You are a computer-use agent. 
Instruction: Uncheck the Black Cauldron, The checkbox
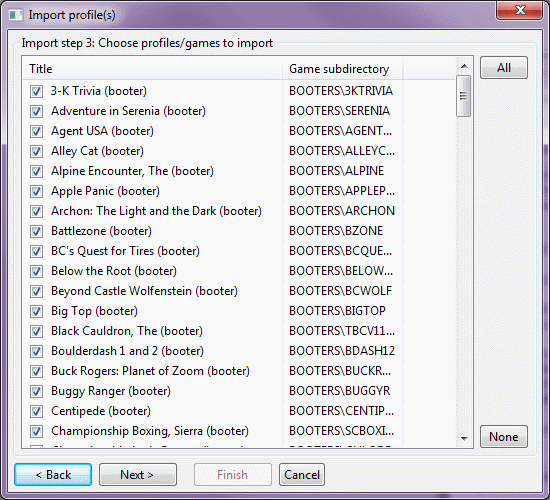(x=36, y=331)
